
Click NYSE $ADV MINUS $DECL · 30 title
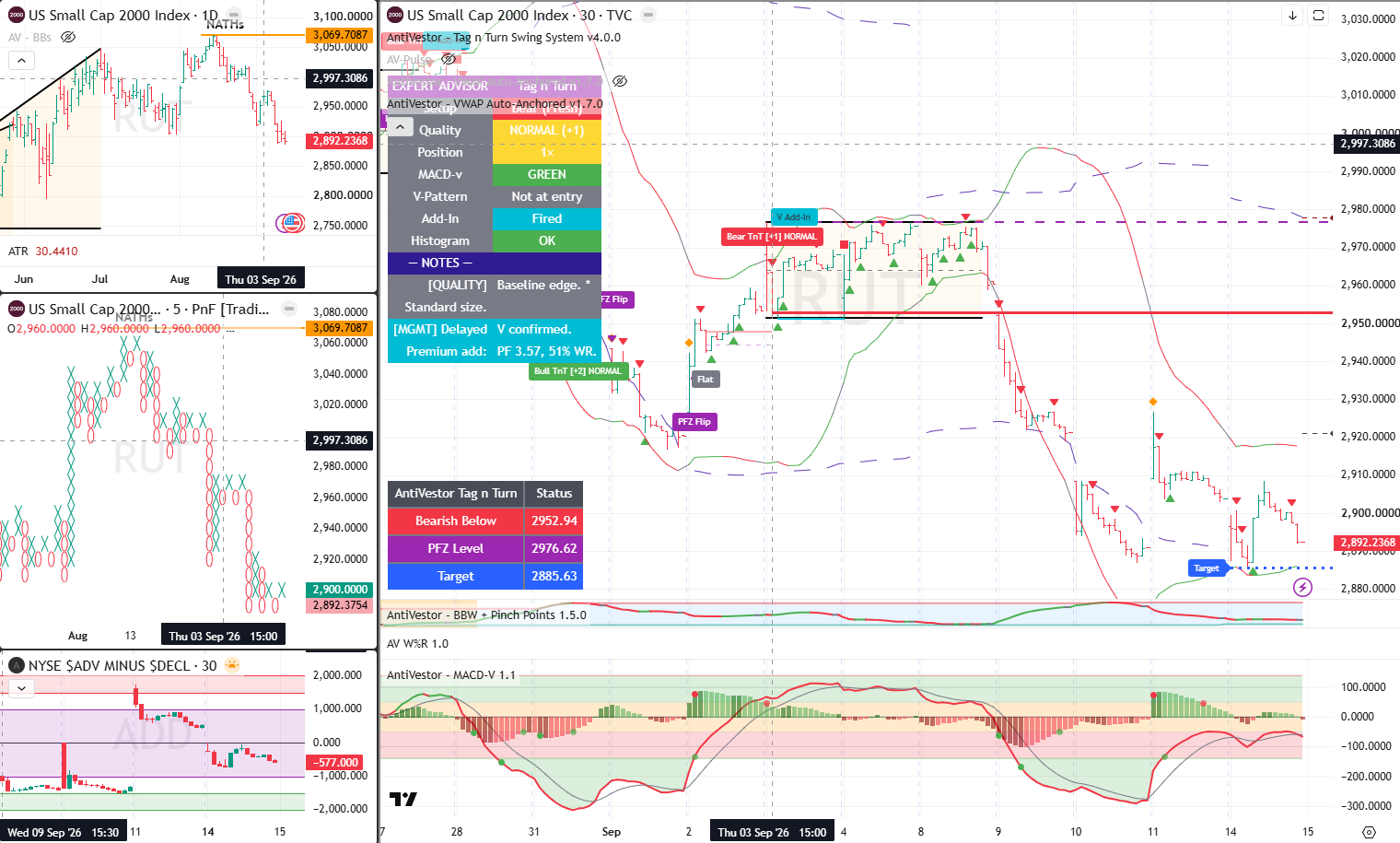click(x=122, y=665)
